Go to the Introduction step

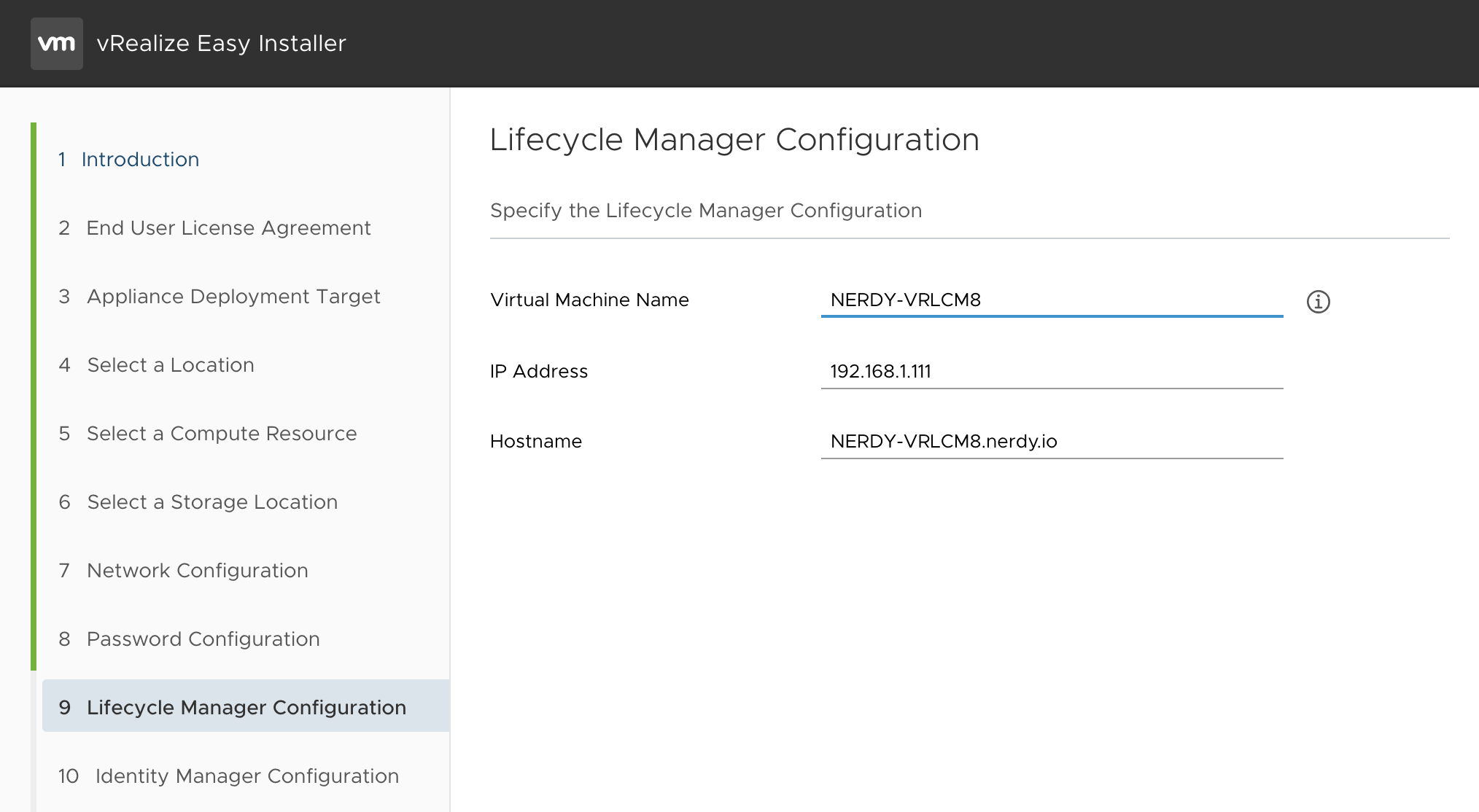(x=128, y=160)
